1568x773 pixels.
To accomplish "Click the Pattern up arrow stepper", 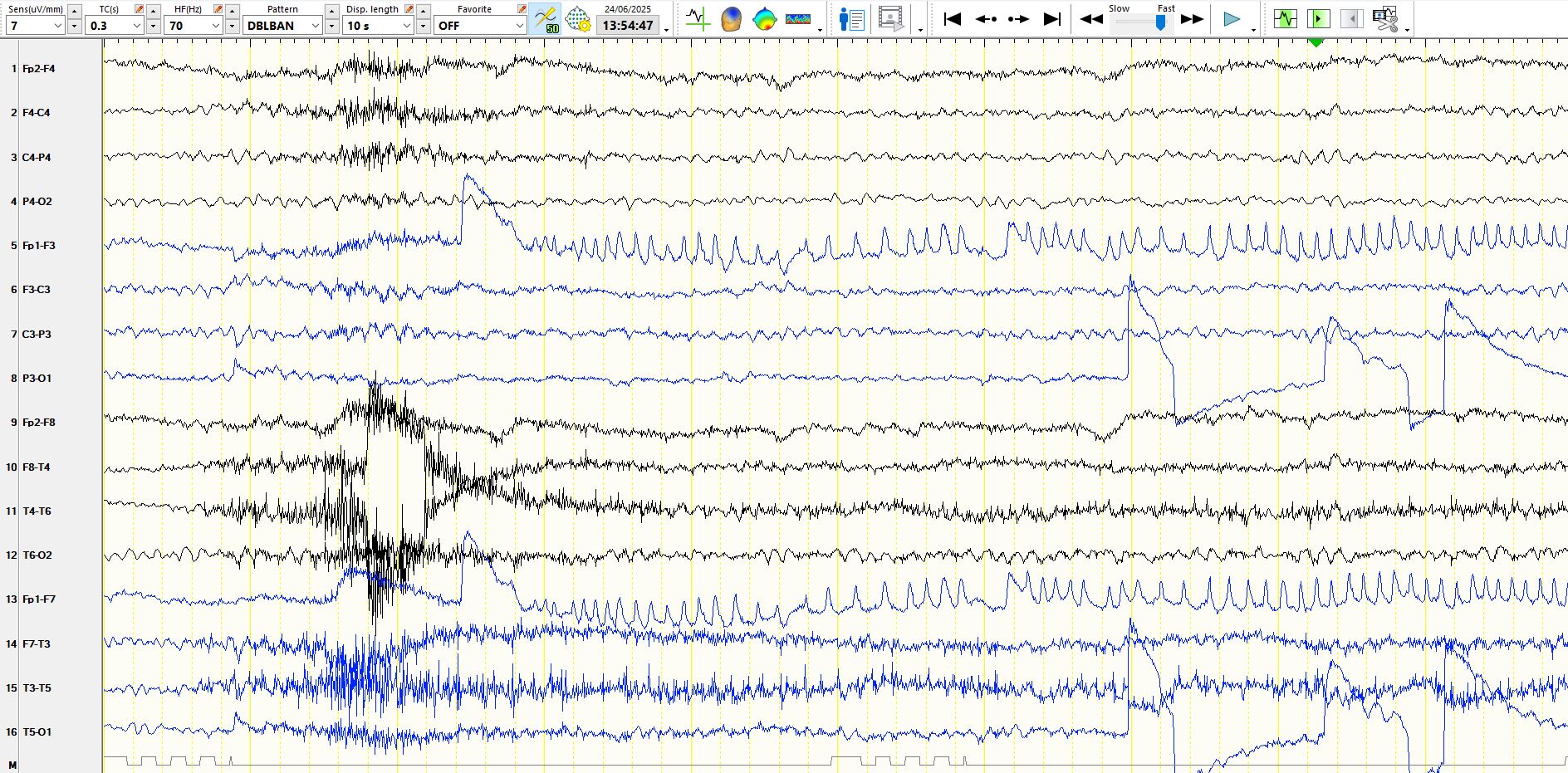I will coord(331,11).
